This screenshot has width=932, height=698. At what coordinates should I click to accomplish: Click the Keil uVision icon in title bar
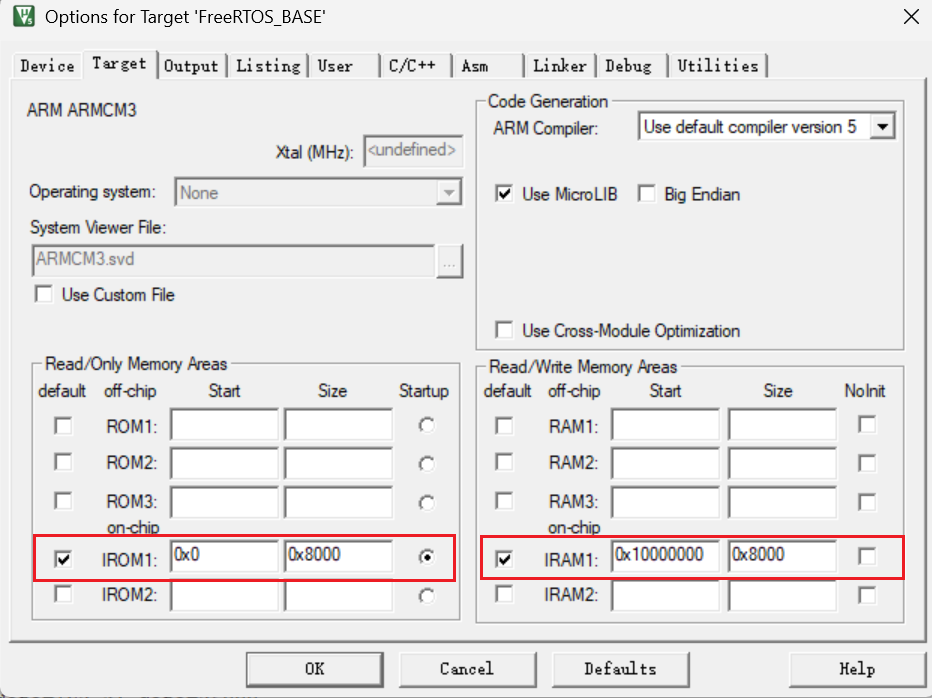pyautogui.click(x=24, y=16)
